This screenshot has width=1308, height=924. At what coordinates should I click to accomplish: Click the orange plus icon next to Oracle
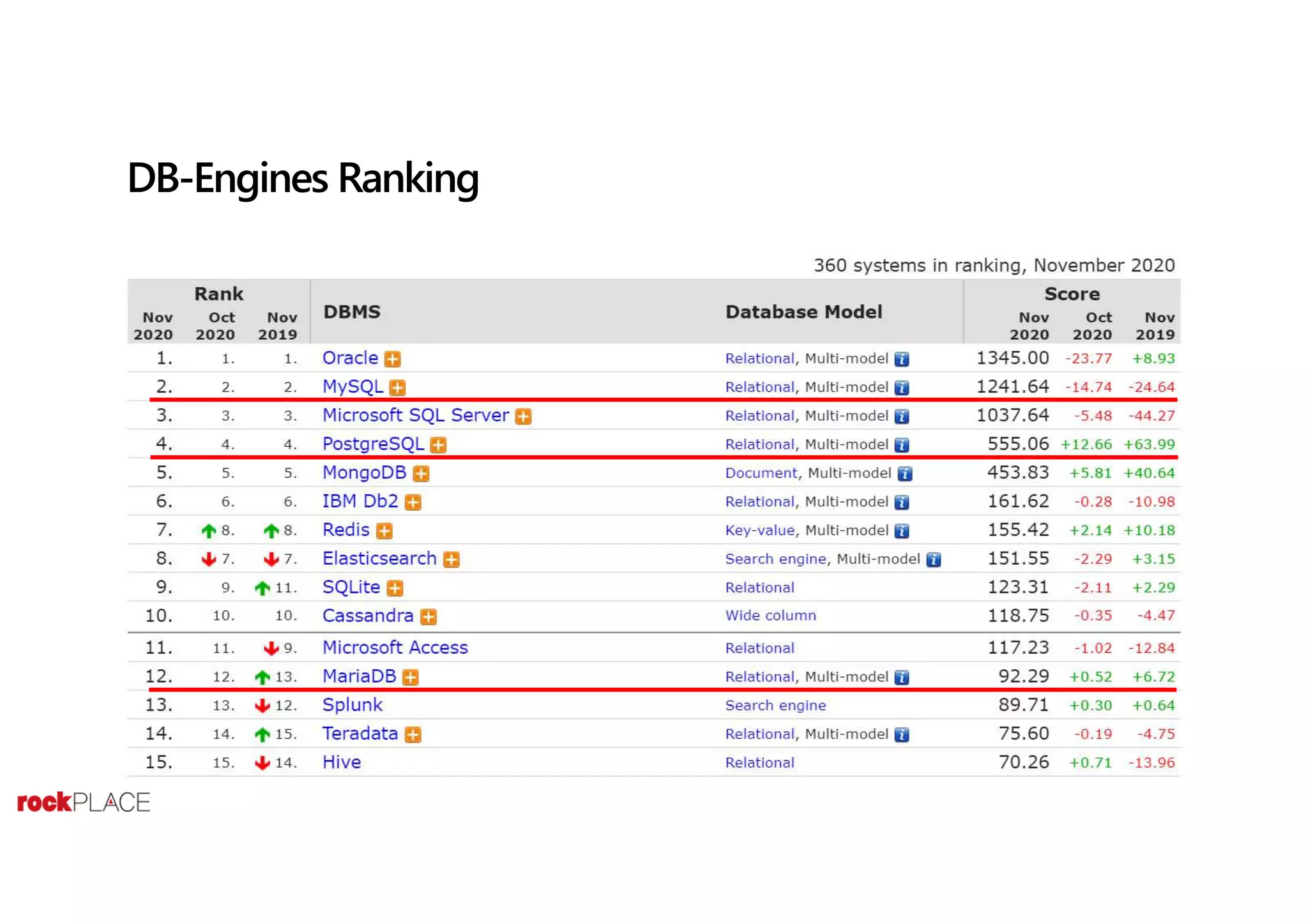(392, 359)
